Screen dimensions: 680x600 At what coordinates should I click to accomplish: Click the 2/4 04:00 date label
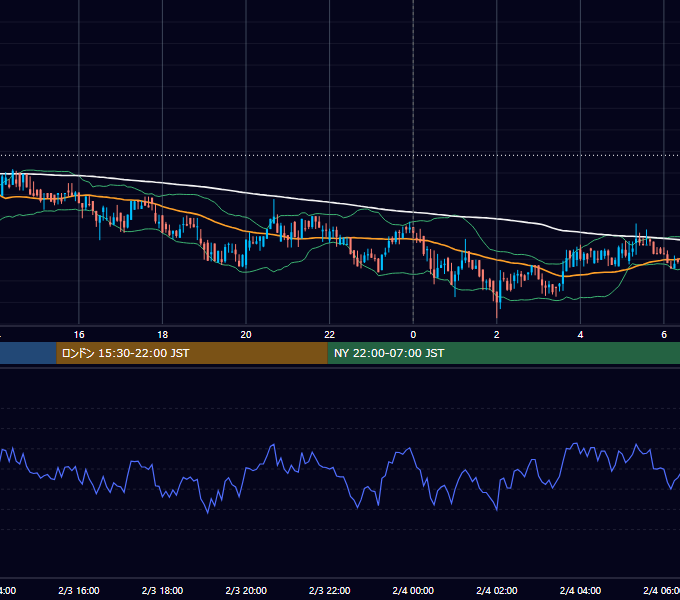pos(580,591)
